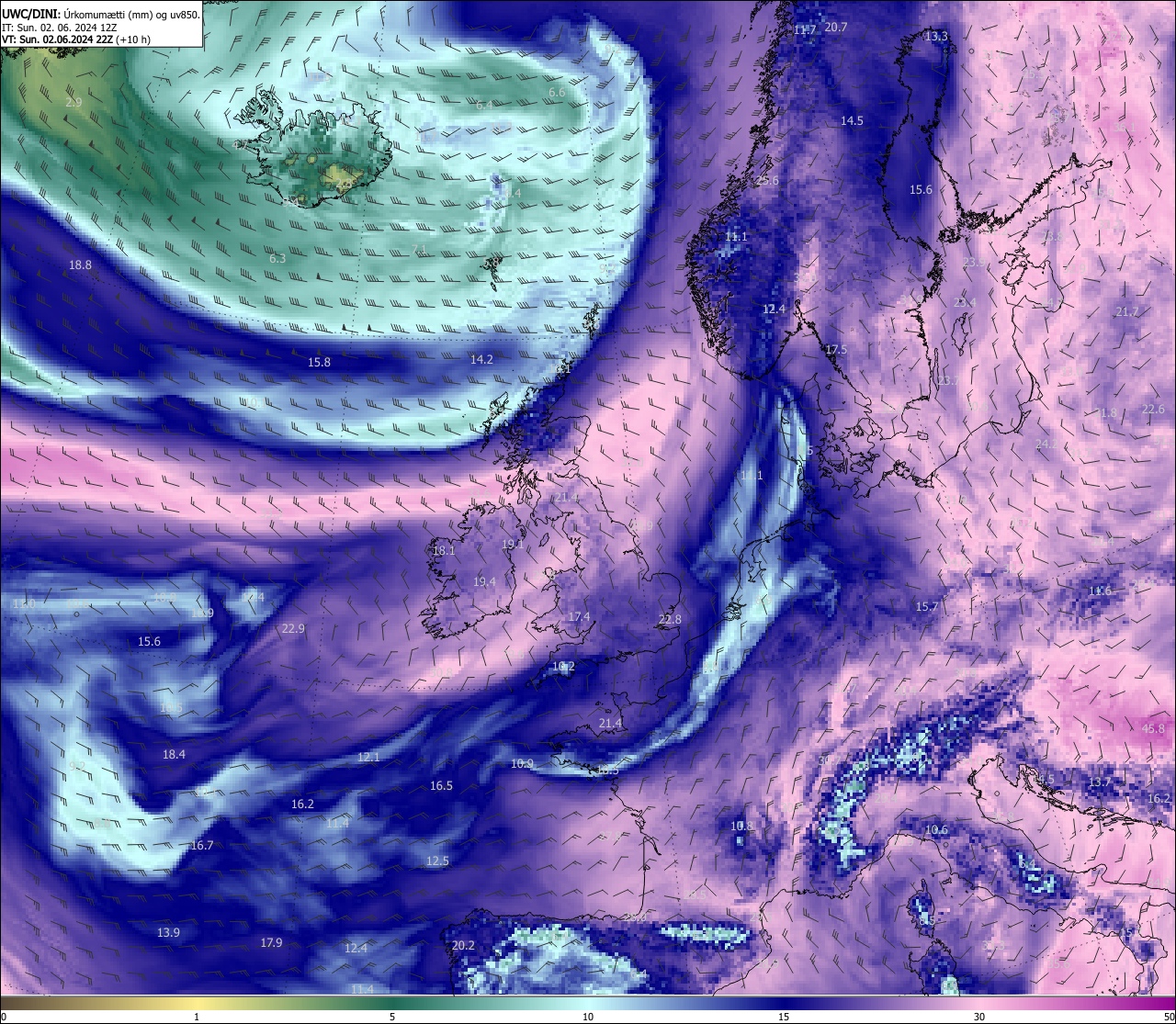Click the colour scale label '10'
Viewport: 1176px width, 1024px height.
pyautogui.click(x=588, y=1017)
